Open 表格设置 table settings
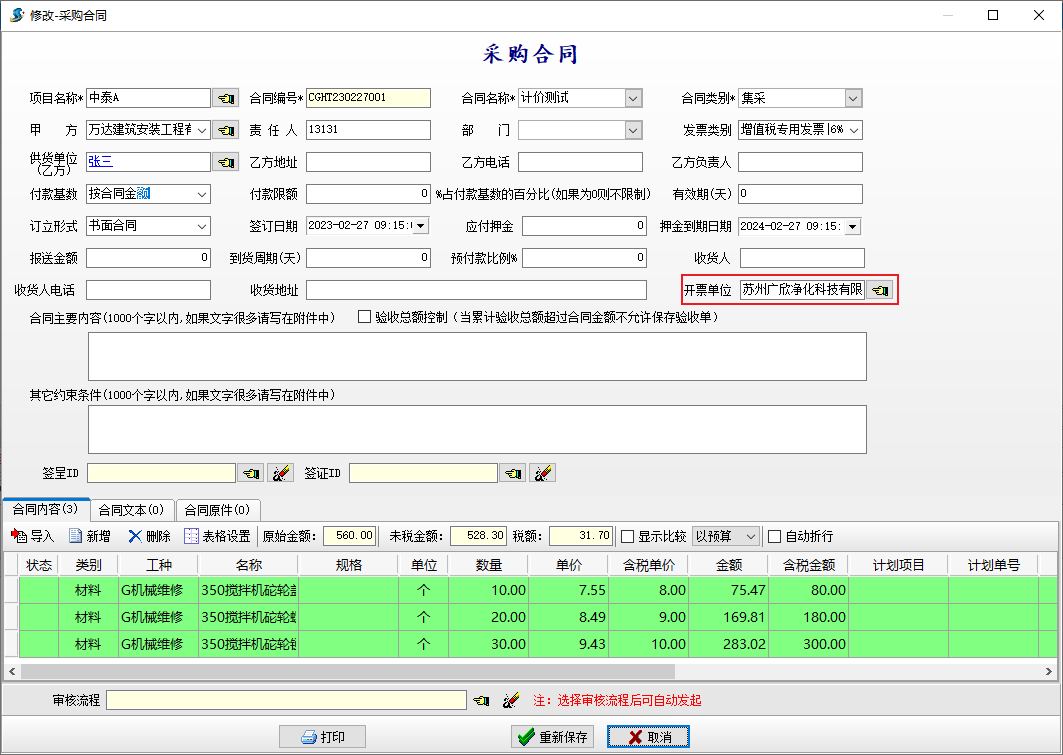The height and width of the screenshot is (755, 1063). click(x=217, y=536)
